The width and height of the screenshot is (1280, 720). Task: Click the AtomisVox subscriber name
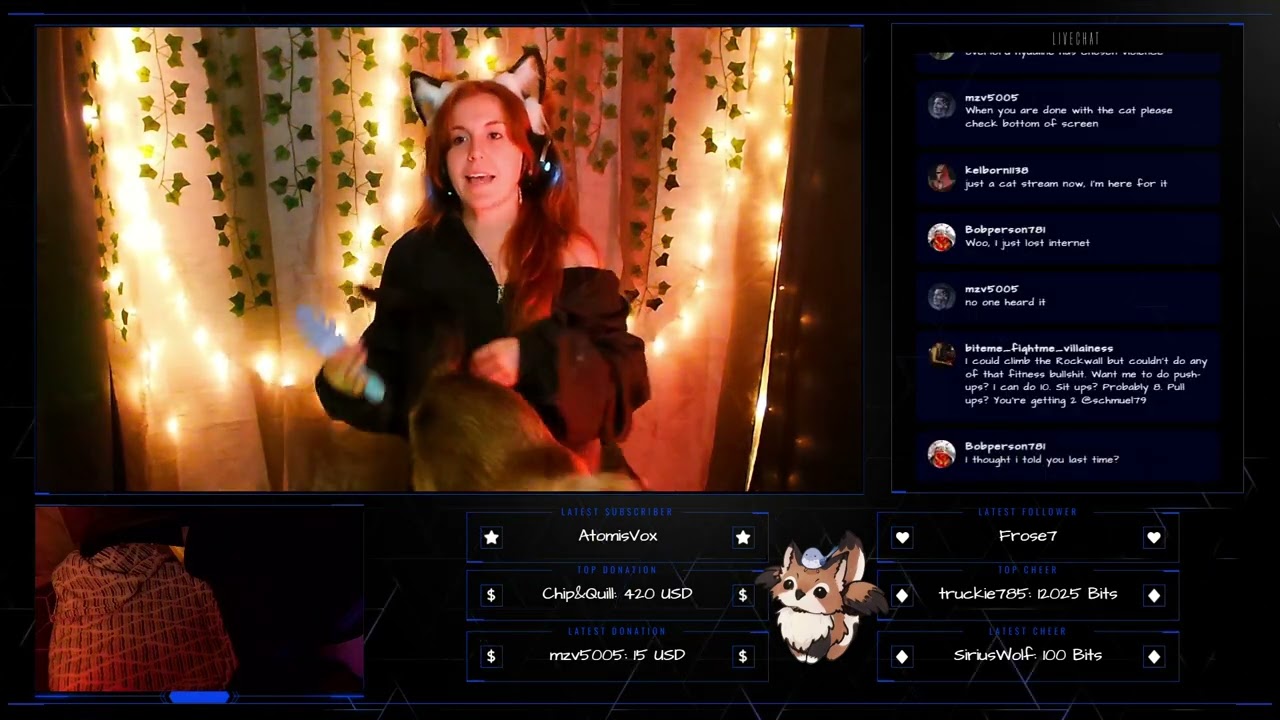(618, 536)
